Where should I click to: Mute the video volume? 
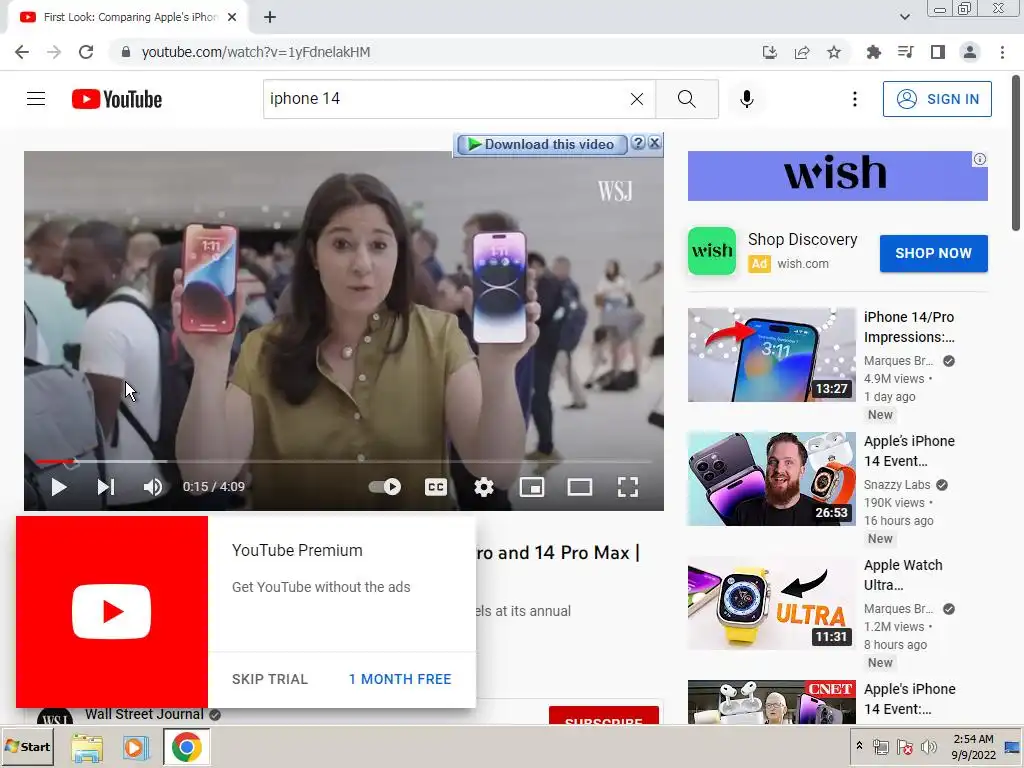coord(153,487)
